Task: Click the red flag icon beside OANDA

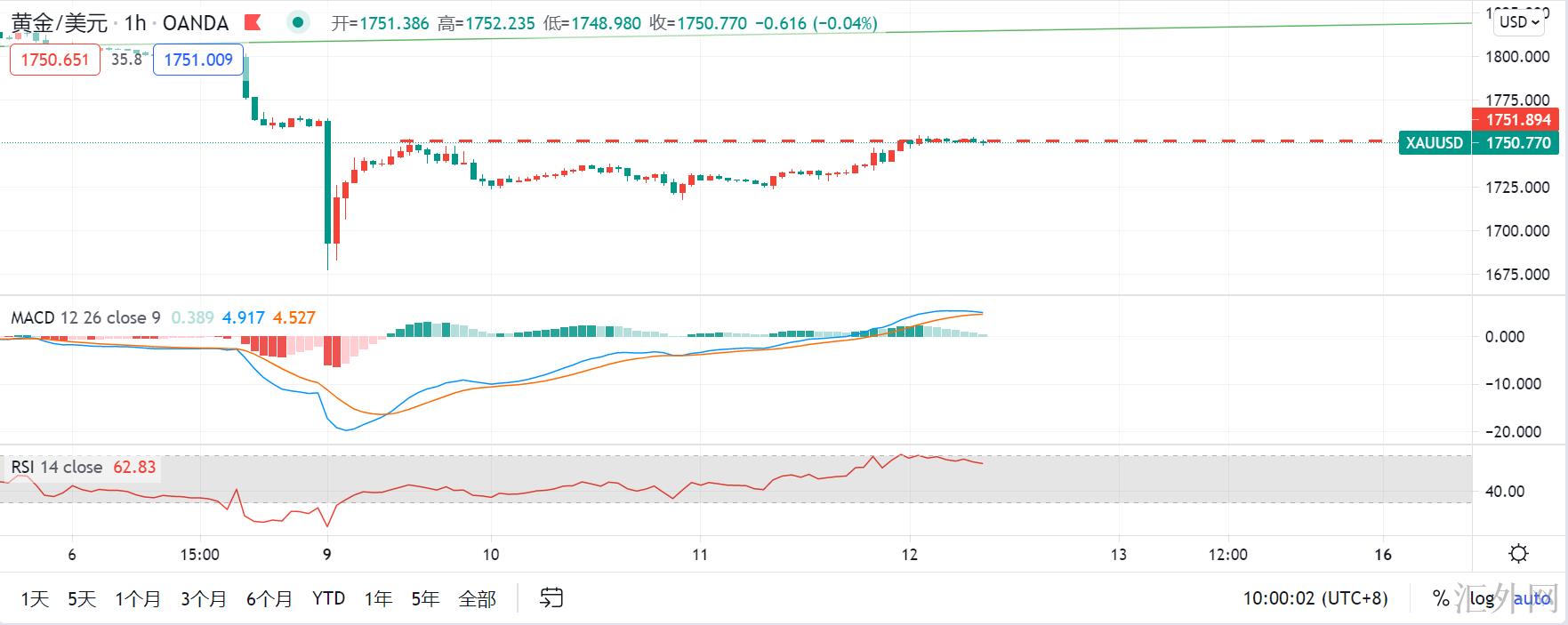Action: coord(253,23)
